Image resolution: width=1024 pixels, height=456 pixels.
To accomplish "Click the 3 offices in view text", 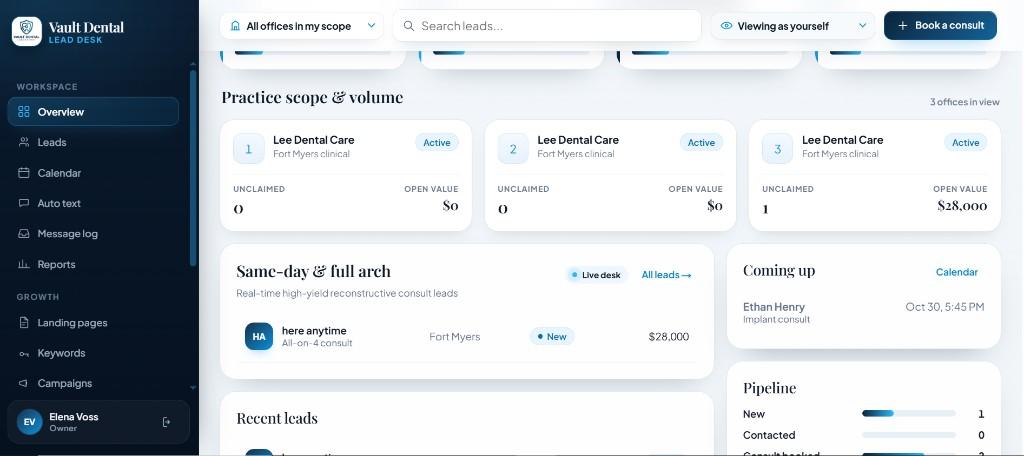I will tap(965, 102).
